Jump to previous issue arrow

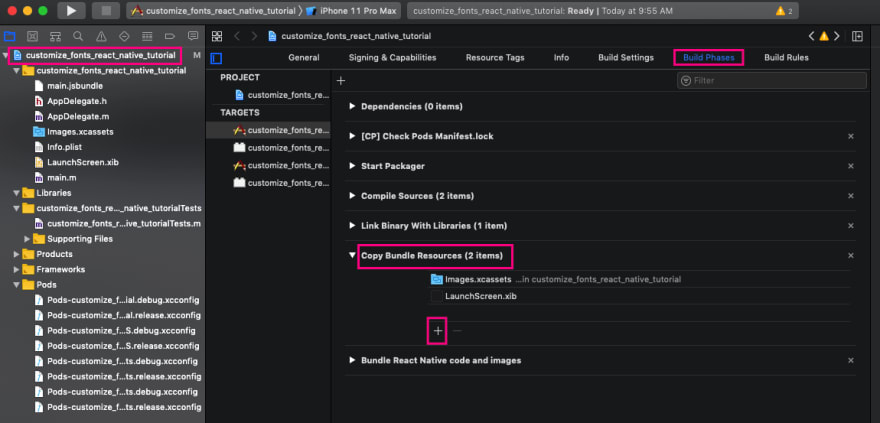tap(811, 36)
